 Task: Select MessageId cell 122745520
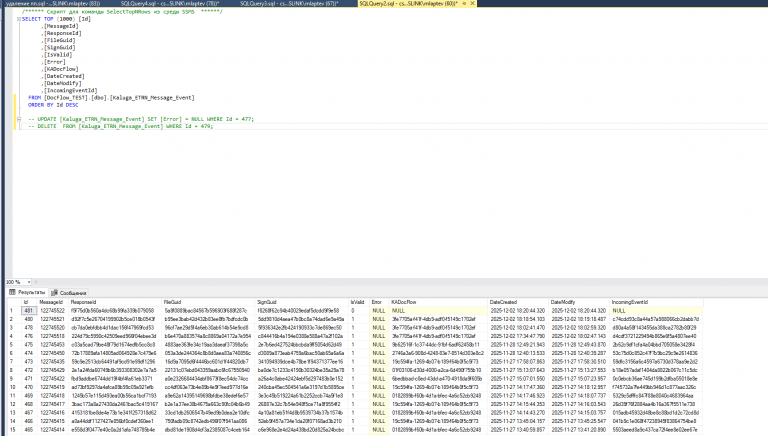coord(52,328)
